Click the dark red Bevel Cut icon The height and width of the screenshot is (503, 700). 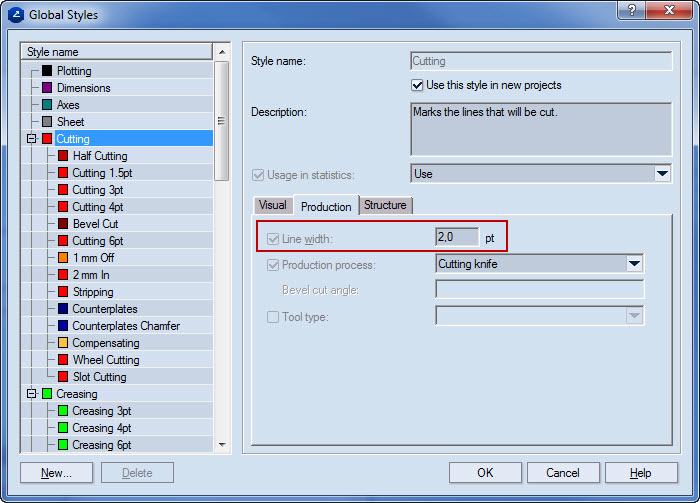click(x=63, y=224)
